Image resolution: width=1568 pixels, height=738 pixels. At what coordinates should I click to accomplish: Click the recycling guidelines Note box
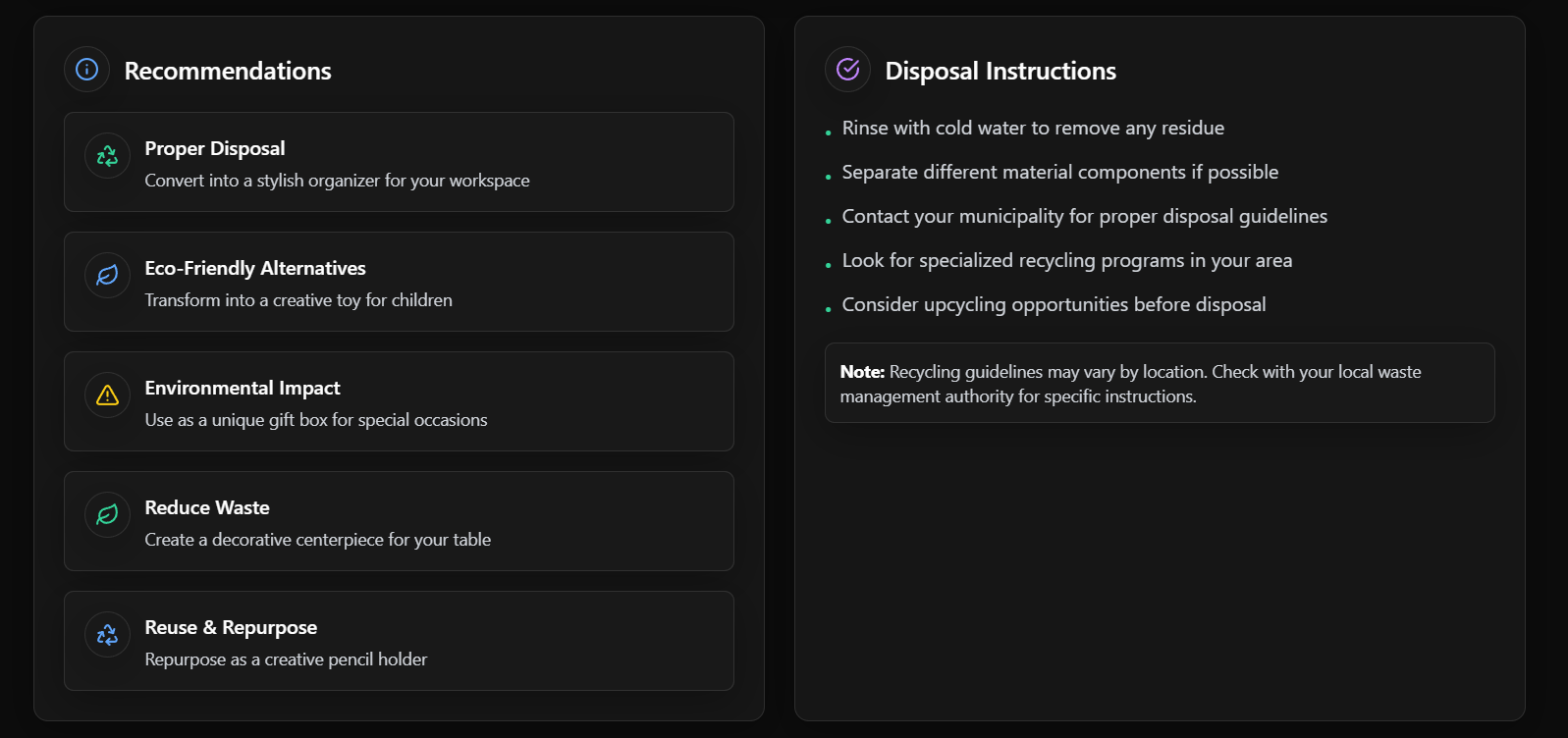(x=1160, y=383)
